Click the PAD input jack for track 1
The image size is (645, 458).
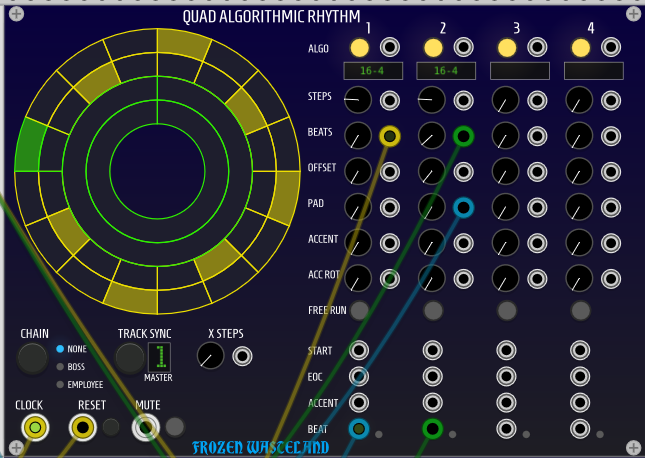pyautogui.click(x=390, y=208)
